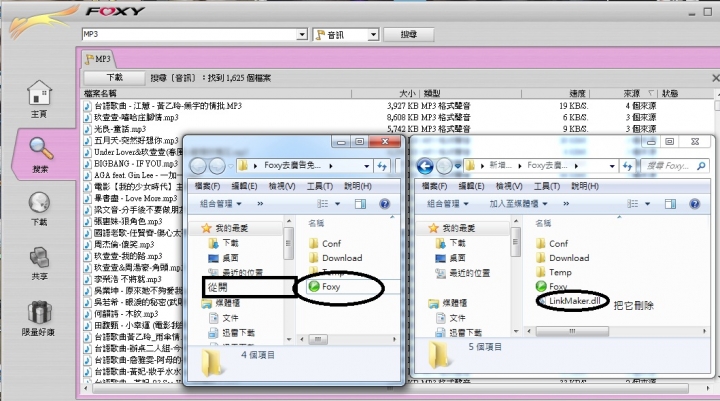The height and width of the screenshot is (401, 720).
Task: Open View menu in right Explorer window
Action: coord(509,186)
